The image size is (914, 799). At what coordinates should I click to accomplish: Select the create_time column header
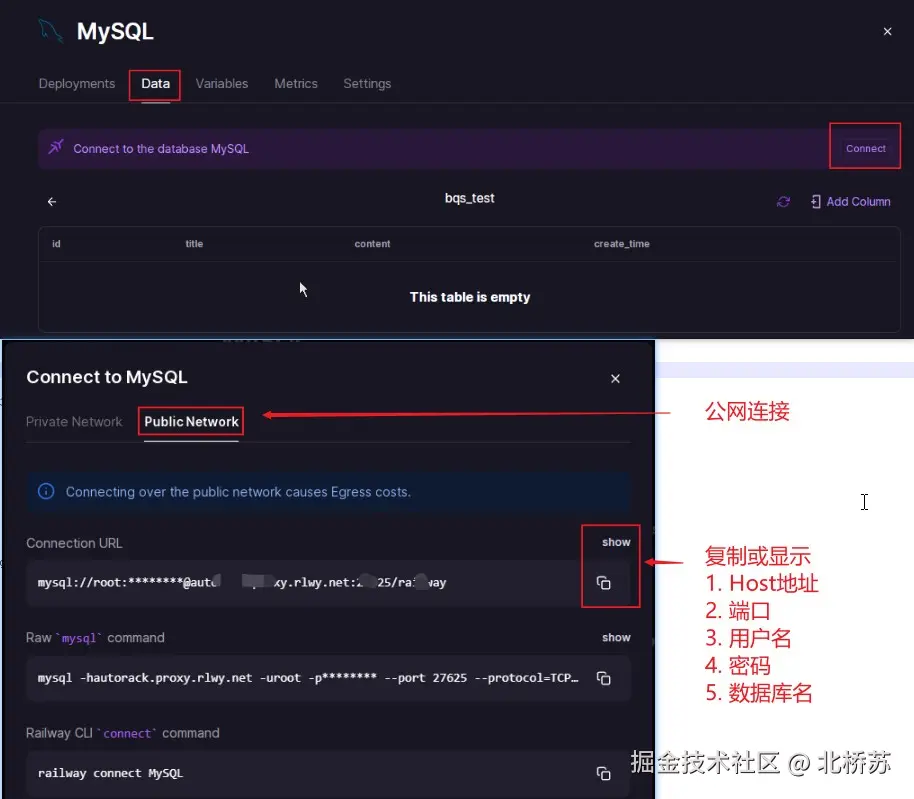621,244
